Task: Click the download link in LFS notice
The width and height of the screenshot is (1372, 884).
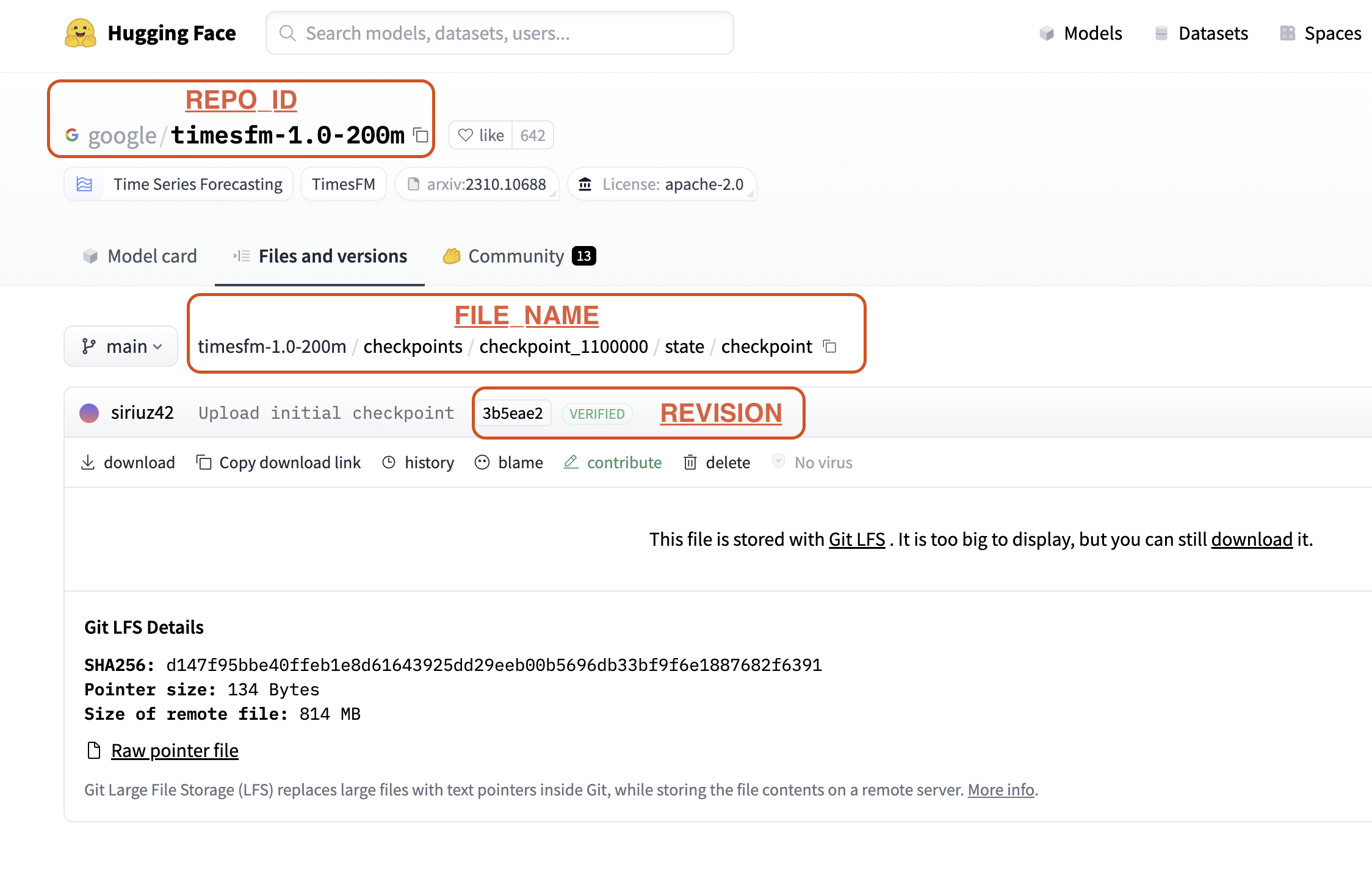Action: point(1252,539)
